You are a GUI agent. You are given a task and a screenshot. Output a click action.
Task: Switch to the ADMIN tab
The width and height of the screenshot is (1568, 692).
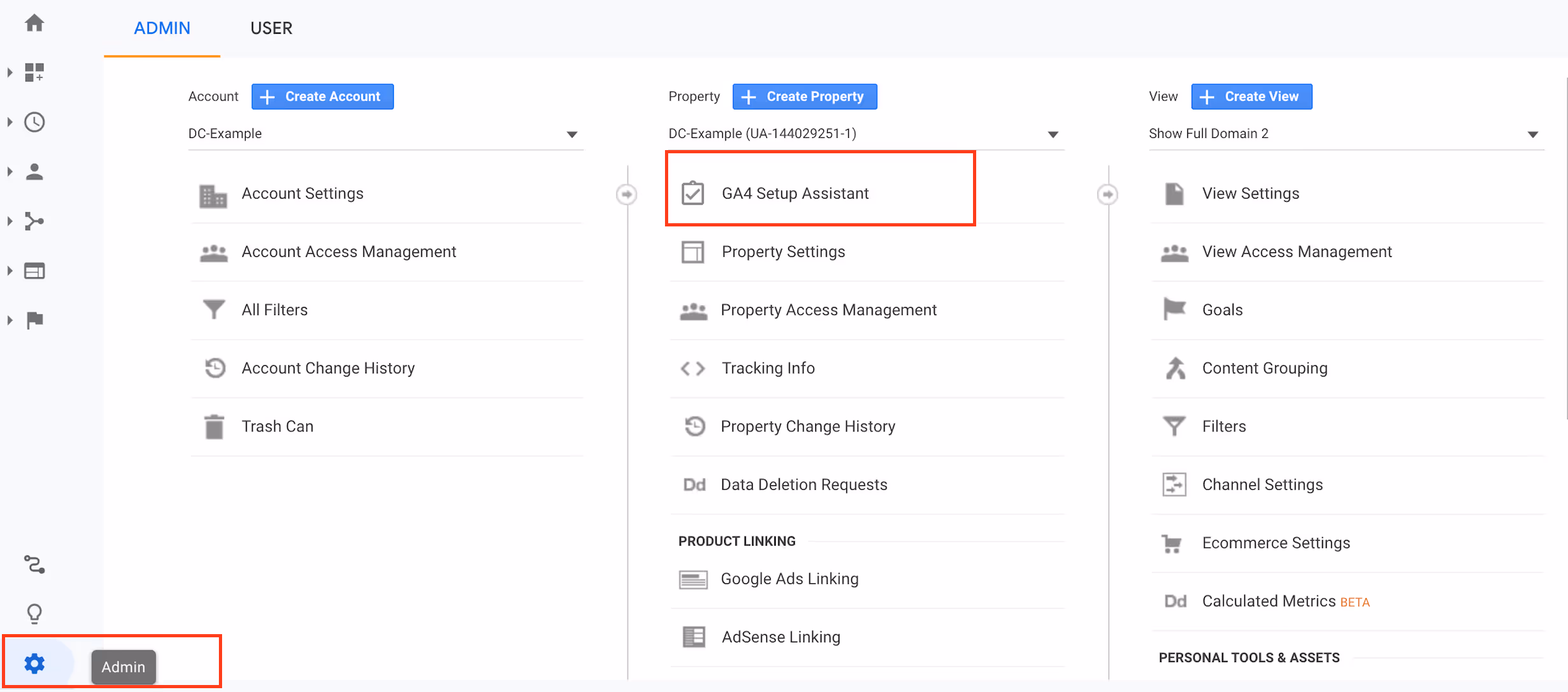(x=162, y=28)
